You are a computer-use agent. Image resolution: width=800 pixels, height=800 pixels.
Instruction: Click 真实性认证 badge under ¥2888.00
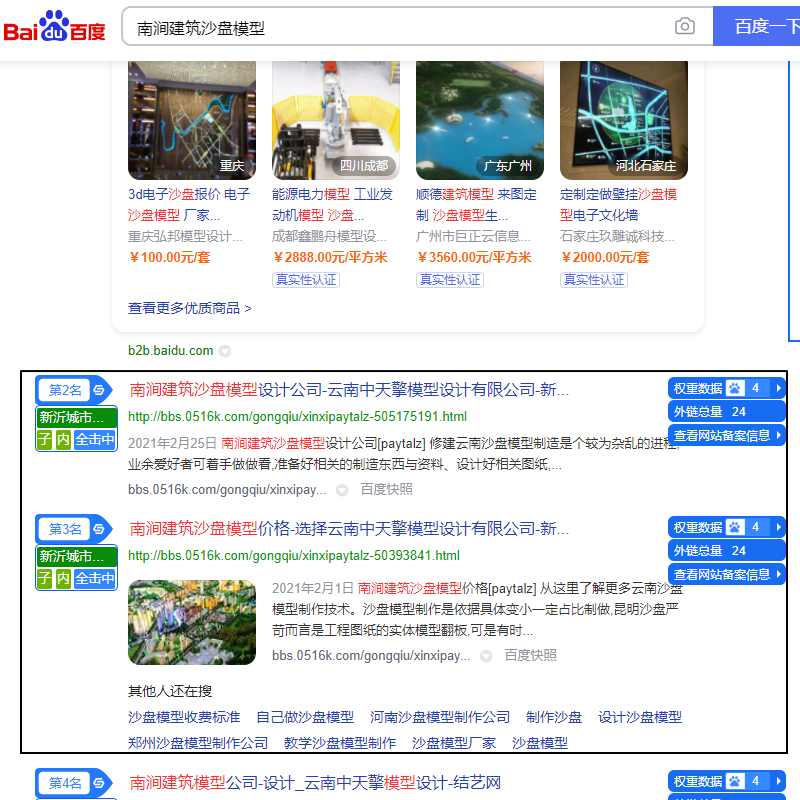click(x=306, y=280)
